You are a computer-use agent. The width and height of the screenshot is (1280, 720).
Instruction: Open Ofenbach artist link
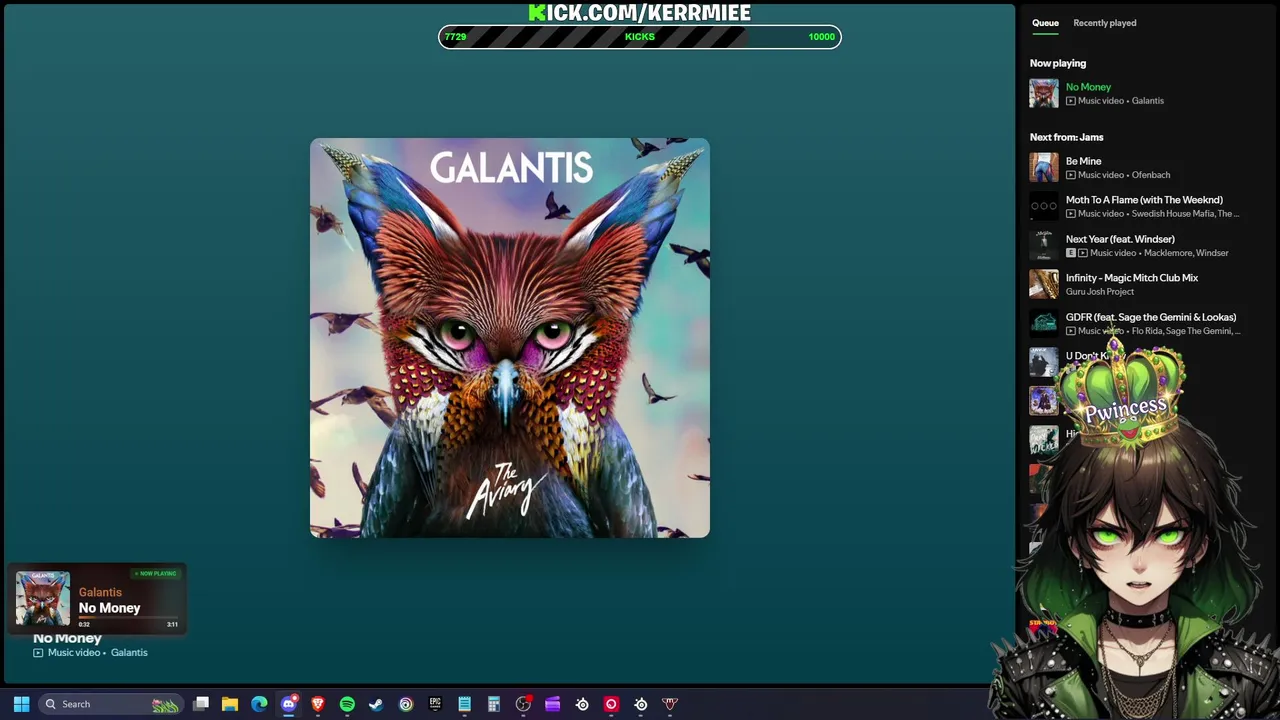pos(1151,175)
